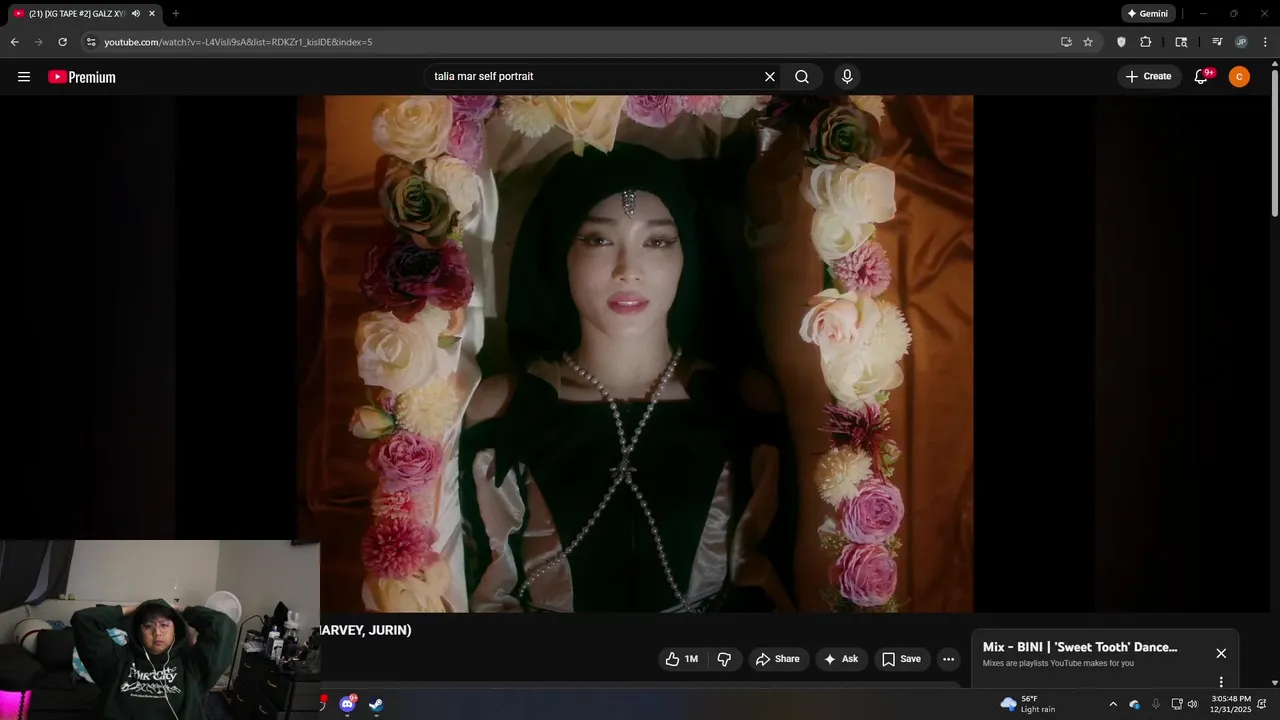Open the orange C account avatar
The image size is (1280, 720).
[x=1239, y=77]
